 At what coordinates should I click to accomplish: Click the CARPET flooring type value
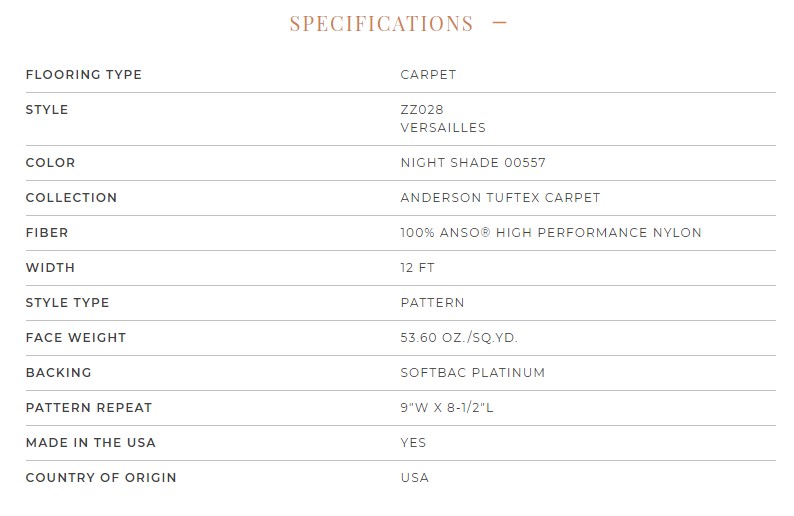tap(428, 74)
